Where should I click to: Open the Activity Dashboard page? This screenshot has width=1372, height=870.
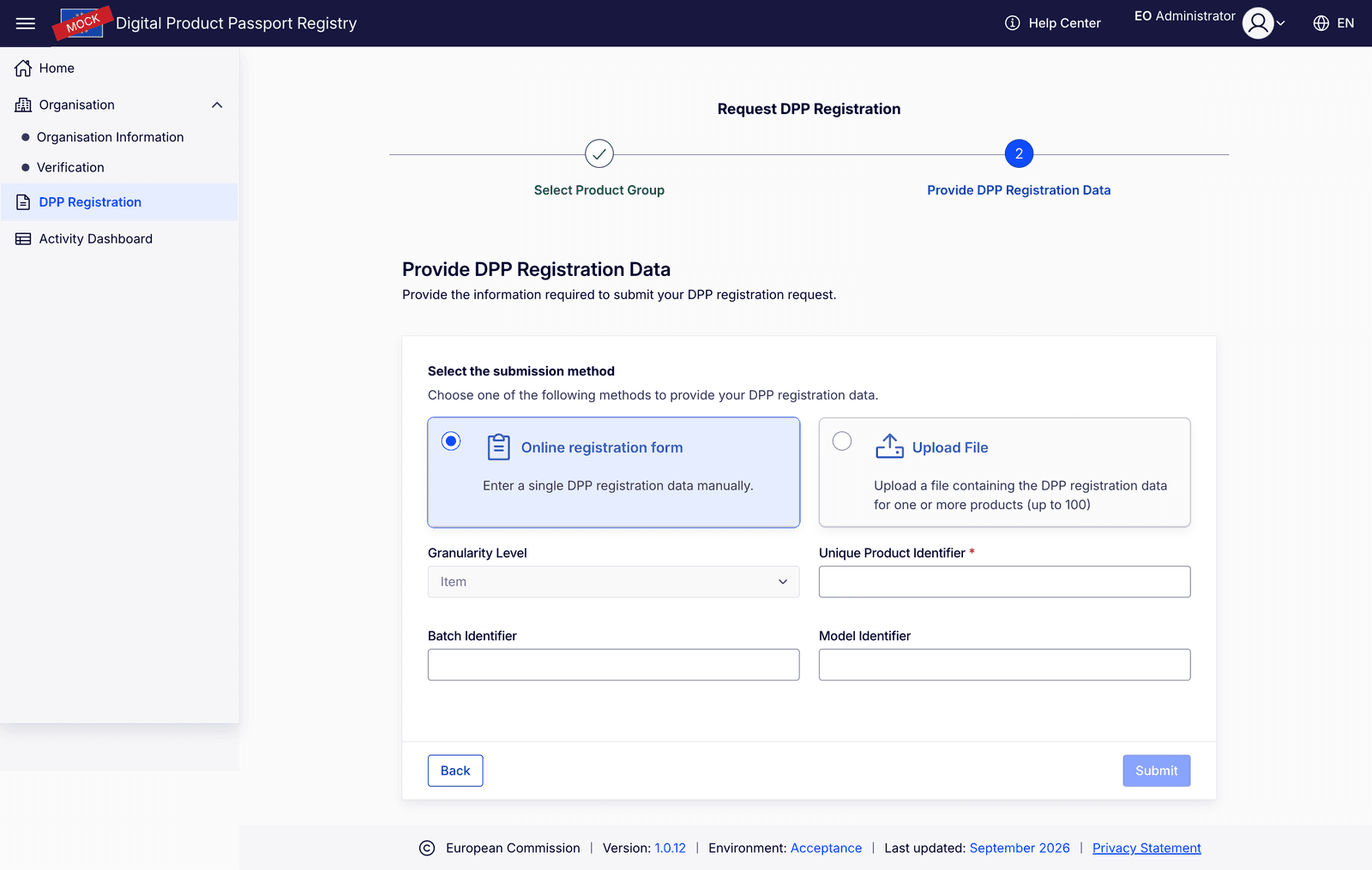[x=96, y=239]
